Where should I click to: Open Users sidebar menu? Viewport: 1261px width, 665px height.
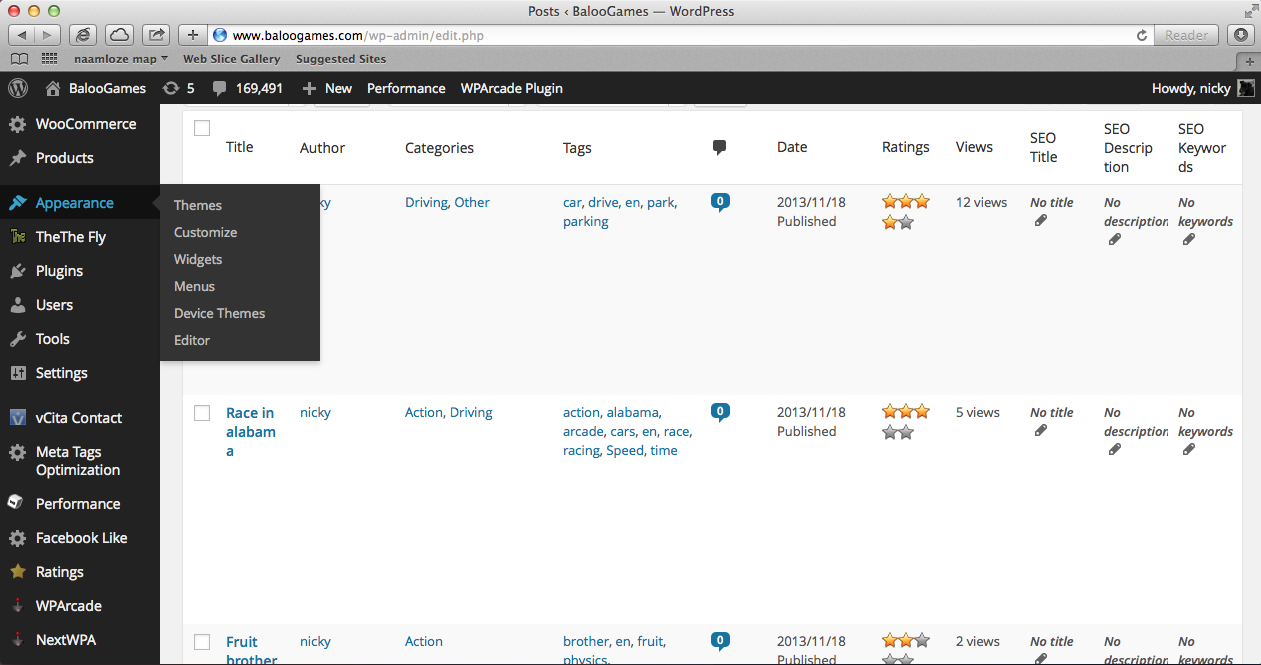[80, 305]
